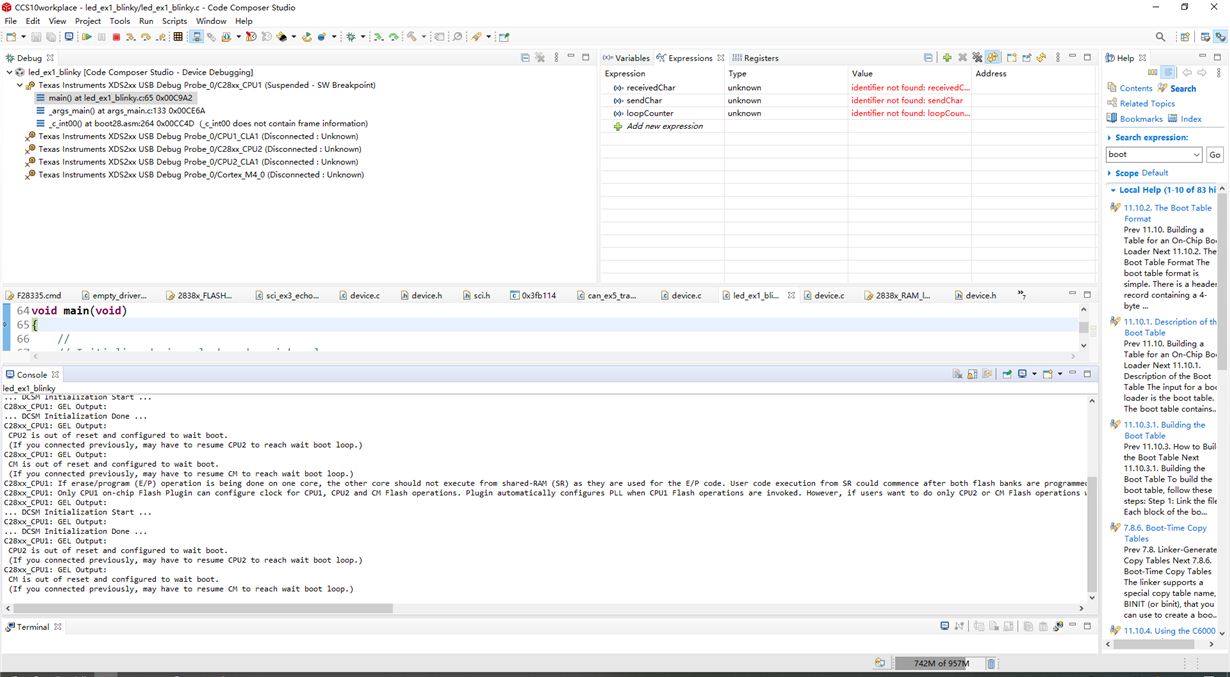Open the sci.h editor tab
The width and height of the screenshot is (1230, 677).
click(476, 296)
